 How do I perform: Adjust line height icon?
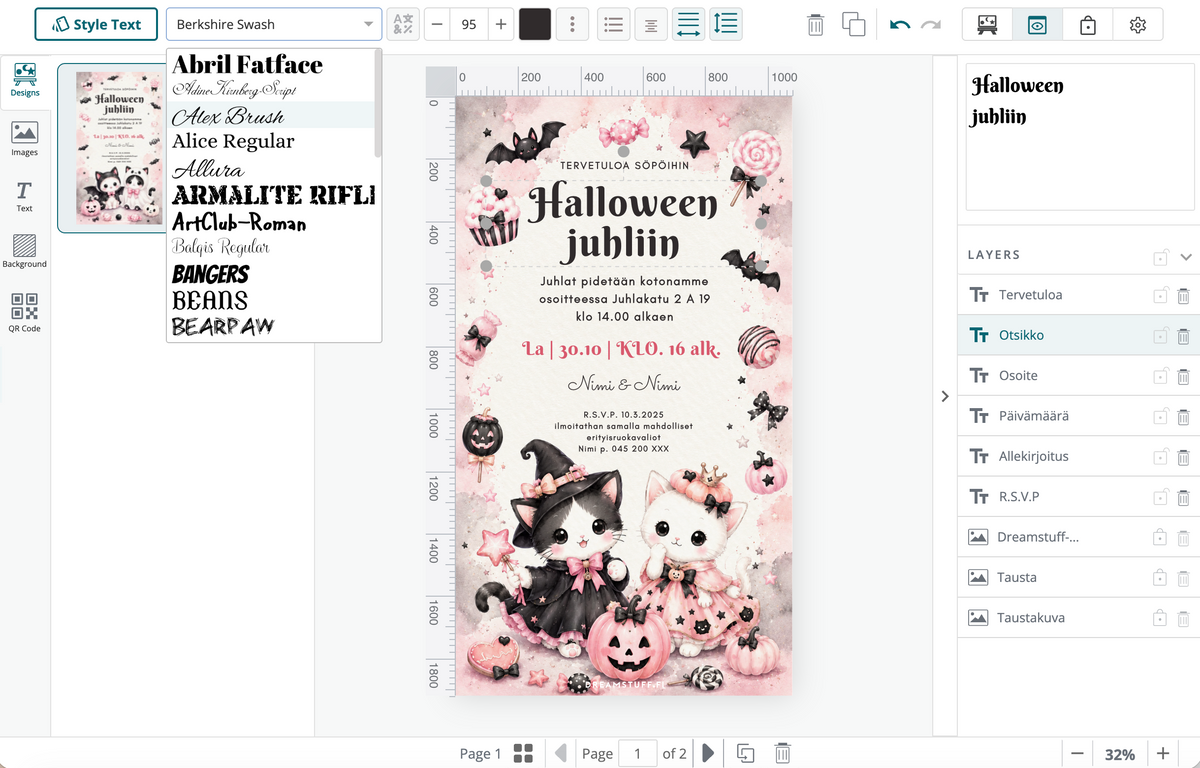coord(726,24)
